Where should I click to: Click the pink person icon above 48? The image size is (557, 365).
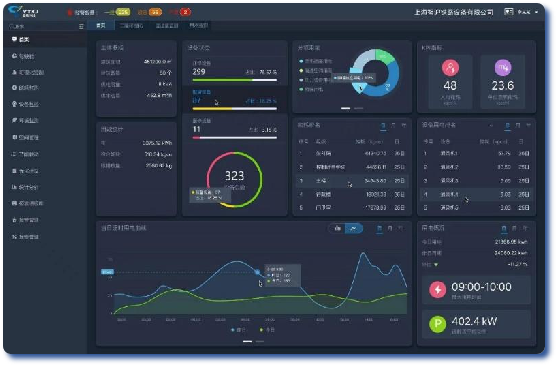pos(450,67)
